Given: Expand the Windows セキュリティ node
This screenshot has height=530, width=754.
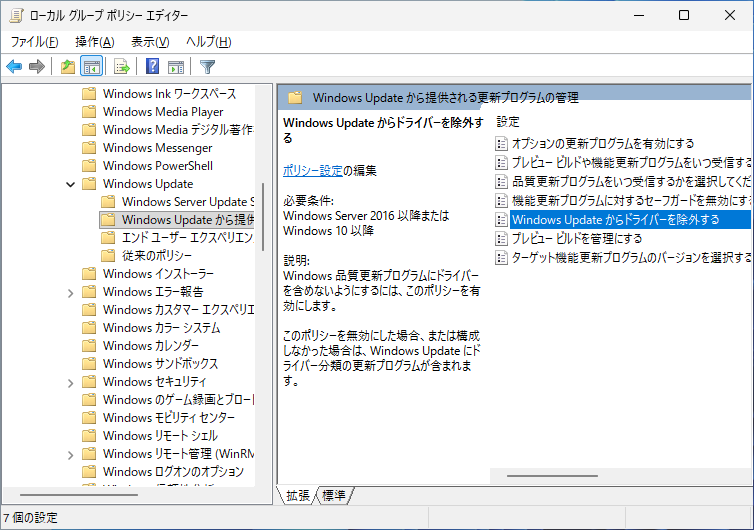Looking at the screenshot, I should pyautogui.click(x=70, y=382).
